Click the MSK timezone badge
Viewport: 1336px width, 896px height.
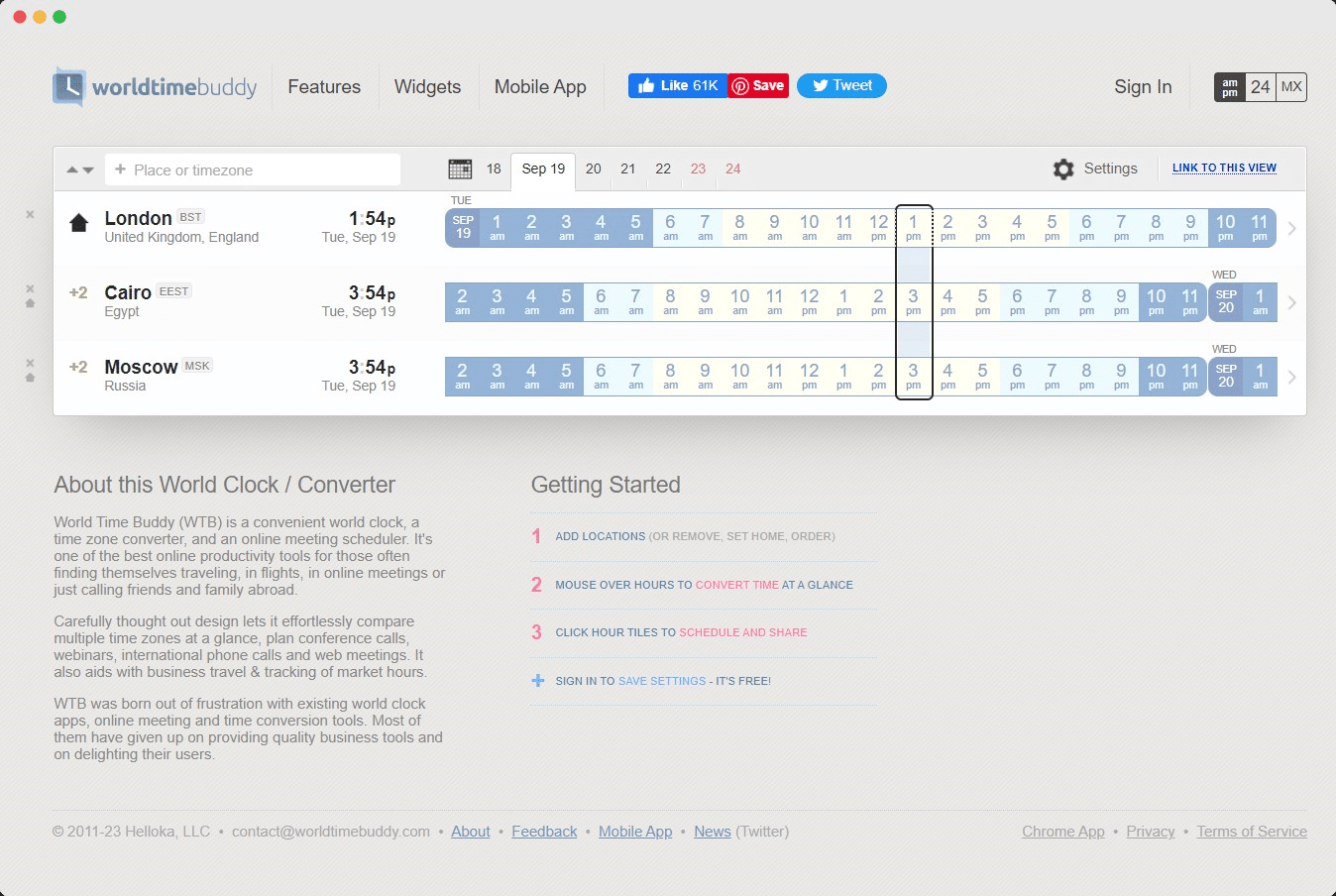coord(197,366)
